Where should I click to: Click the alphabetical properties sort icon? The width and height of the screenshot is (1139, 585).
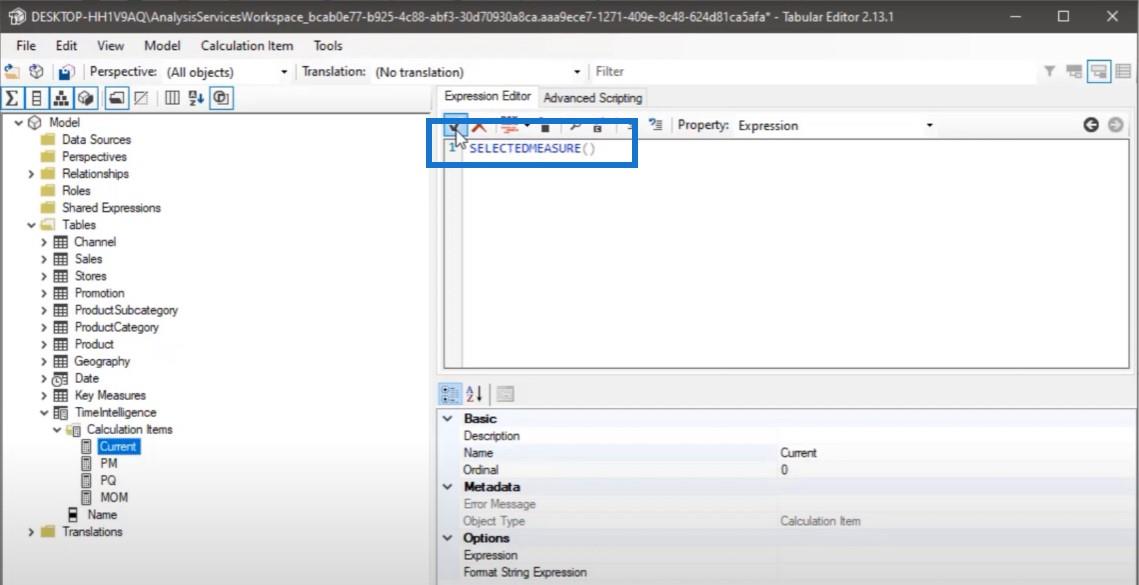[x=474, y=394]
